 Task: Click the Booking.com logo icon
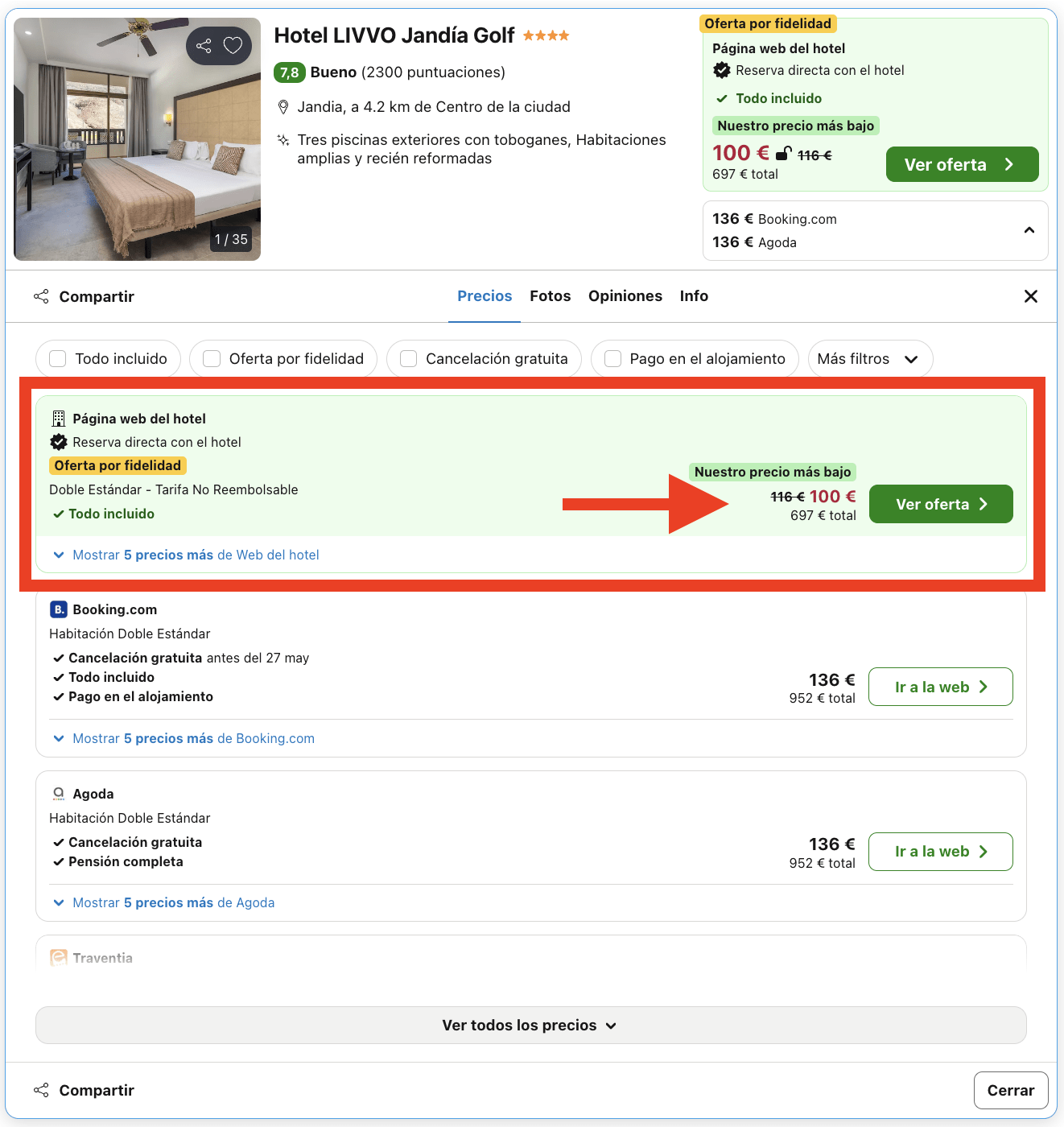point(58,609)
